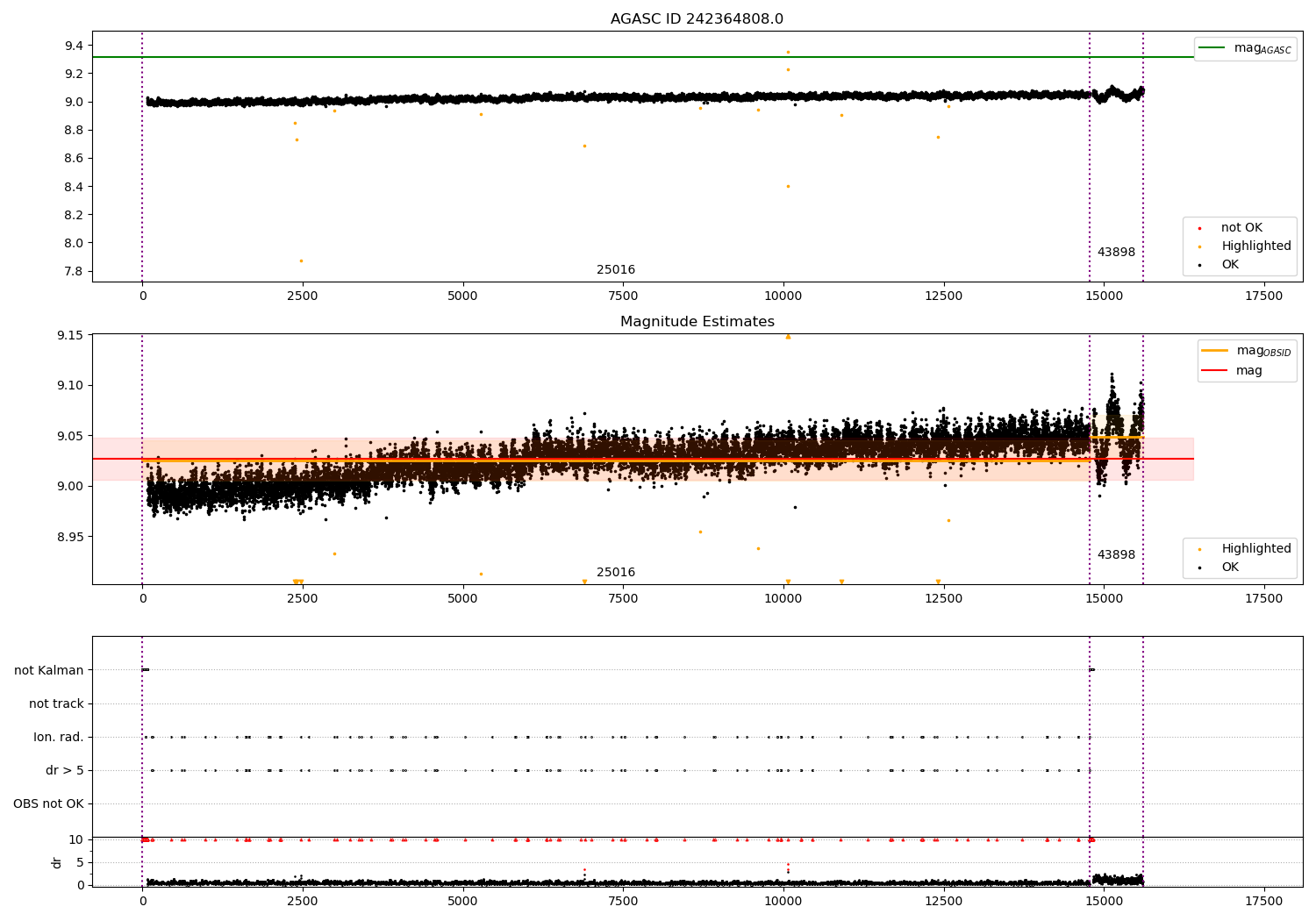Viewport: 1316px width, 921px height.
Task: Click y-axis tick 9.05 on middle plot
Action: pos(71,436)
